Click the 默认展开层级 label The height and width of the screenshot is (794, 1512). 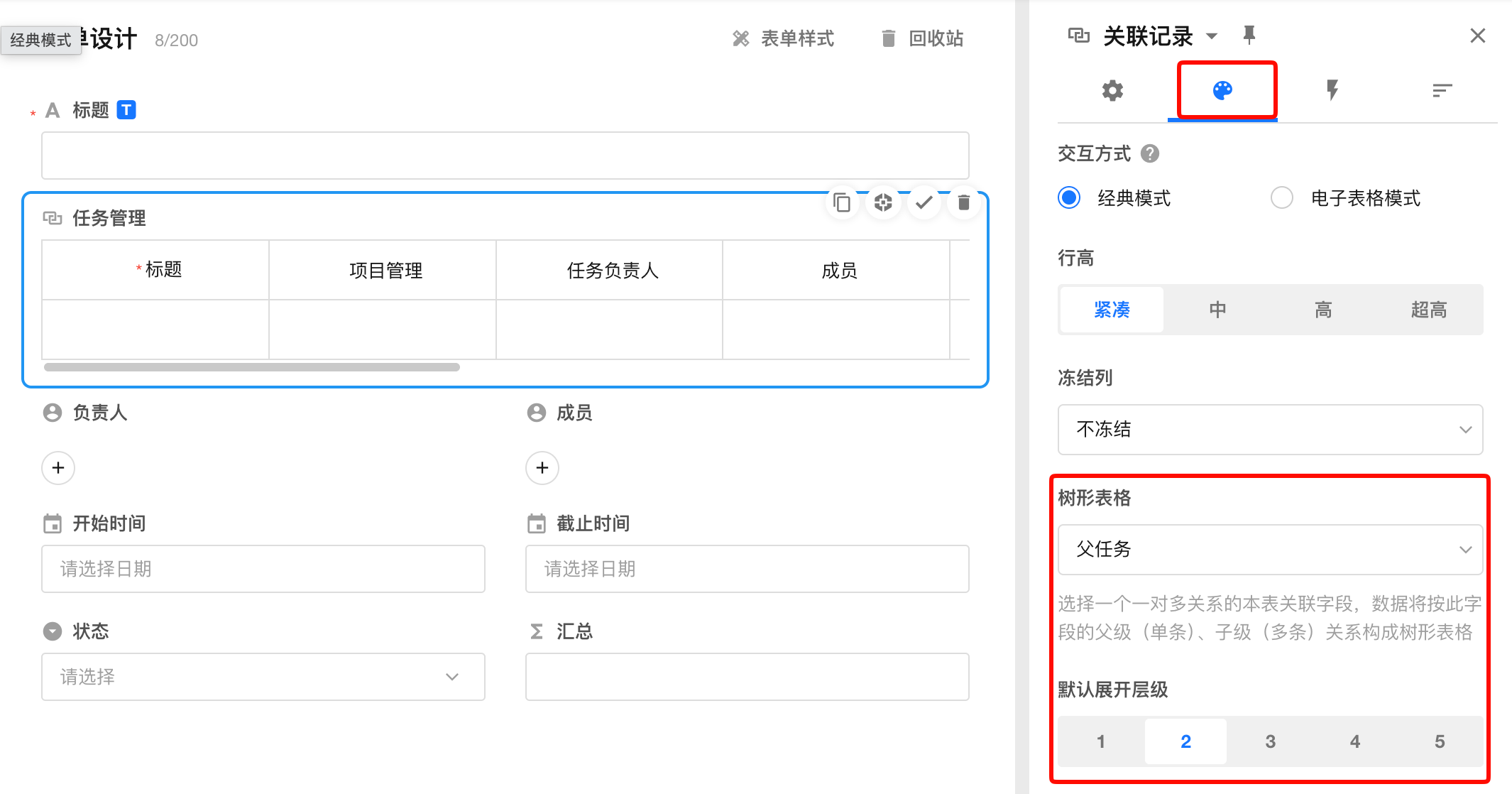pos(1113,690)
